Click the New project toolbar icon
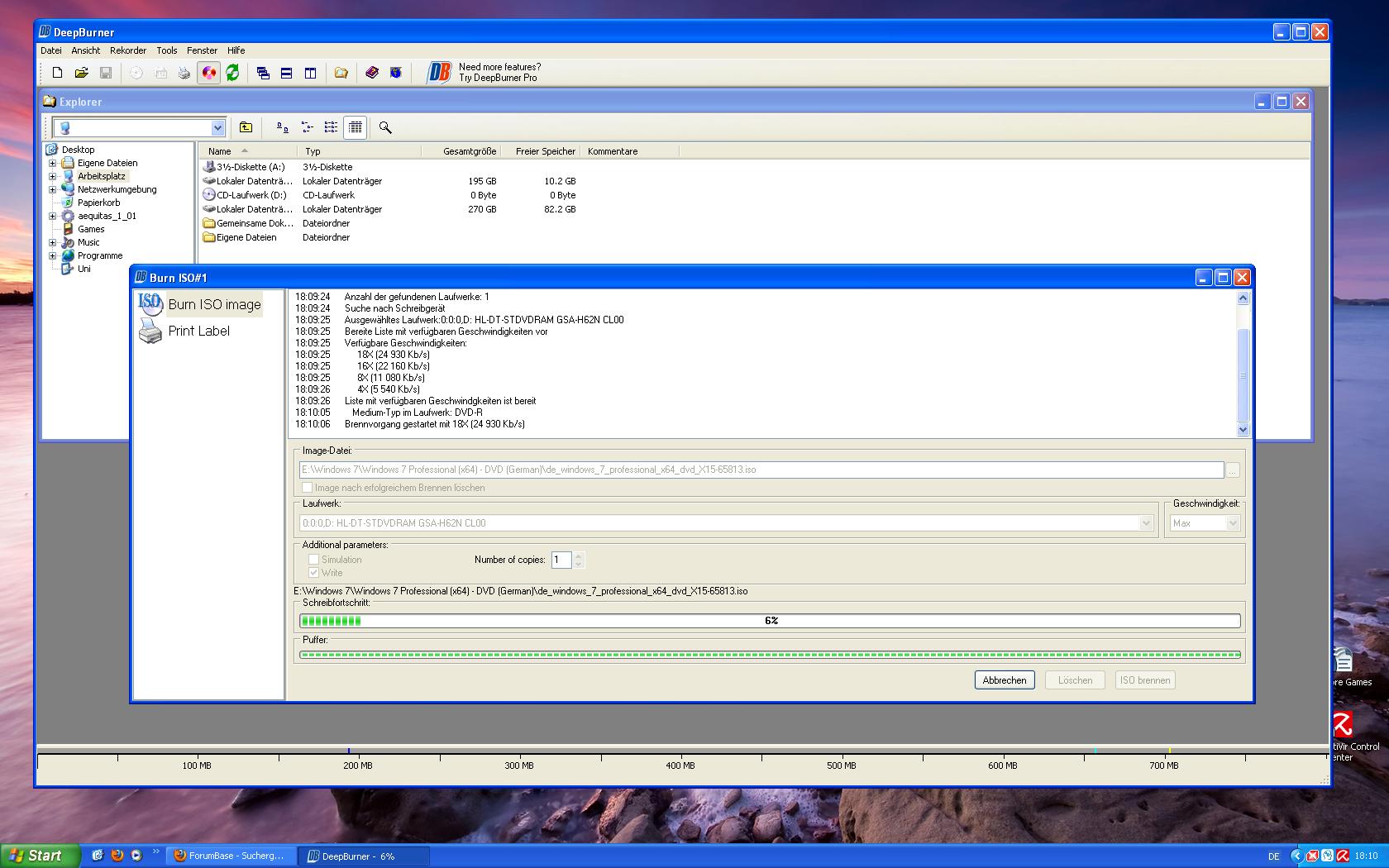 coord(57,73)
